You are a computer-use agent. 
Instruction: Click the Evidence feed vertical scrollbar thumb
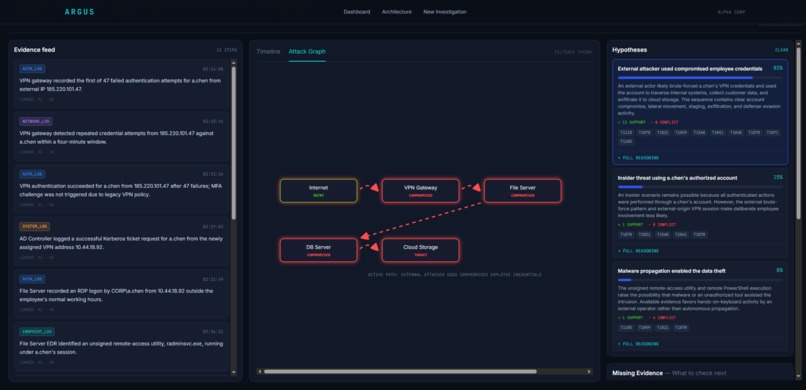tap(234, 143)
